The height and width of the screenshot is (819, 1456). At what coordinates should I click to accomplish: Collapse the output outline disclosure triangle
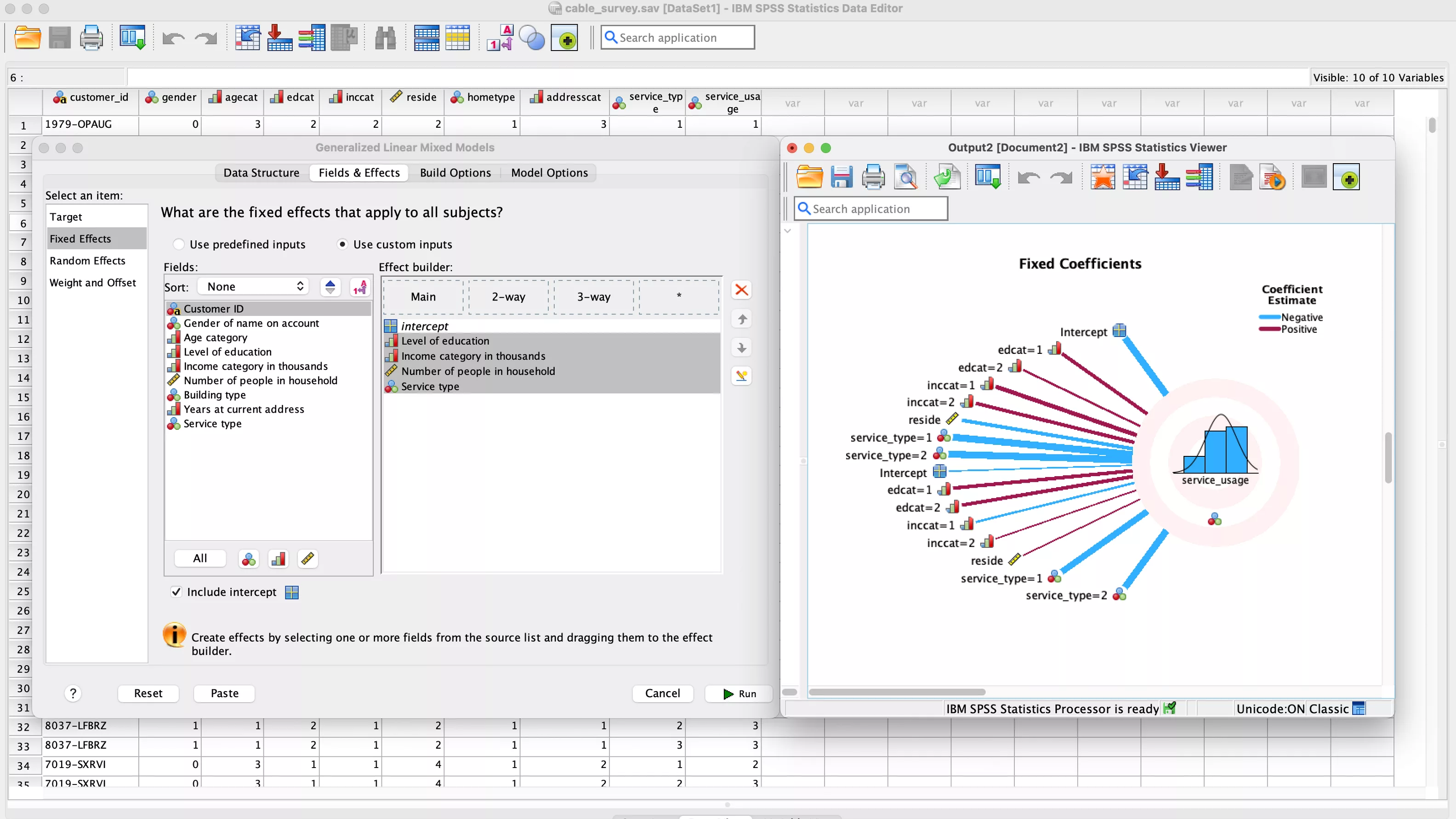pos(788,231)
